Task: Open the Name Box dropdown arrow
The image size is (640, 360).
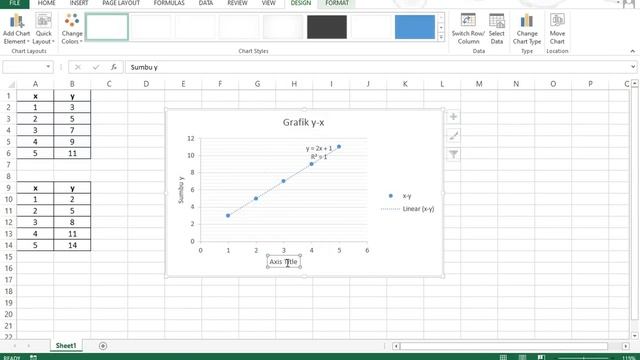Action: pyautogui.click(x=48, y=67)
